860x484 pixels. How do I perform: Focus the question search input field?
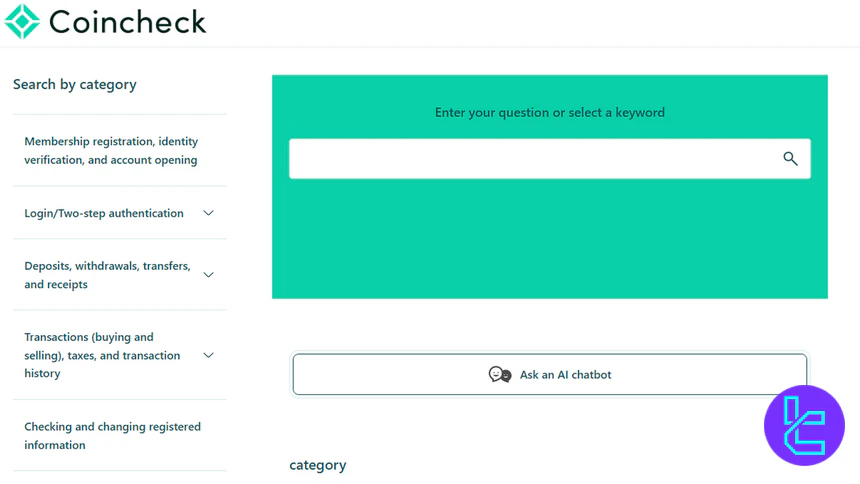(x=530, y=159)
